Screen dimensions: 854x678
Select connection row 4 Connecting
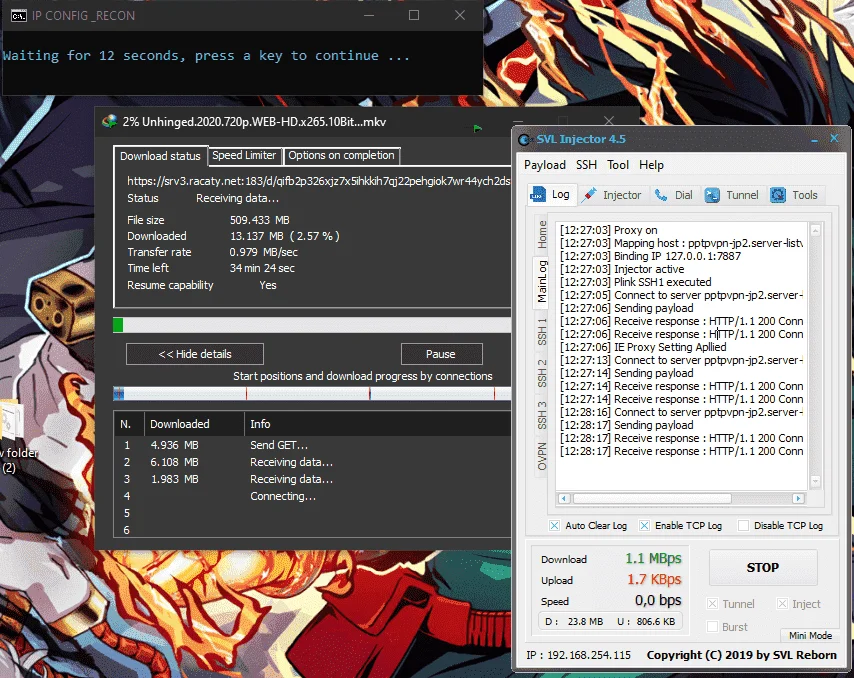312,496
